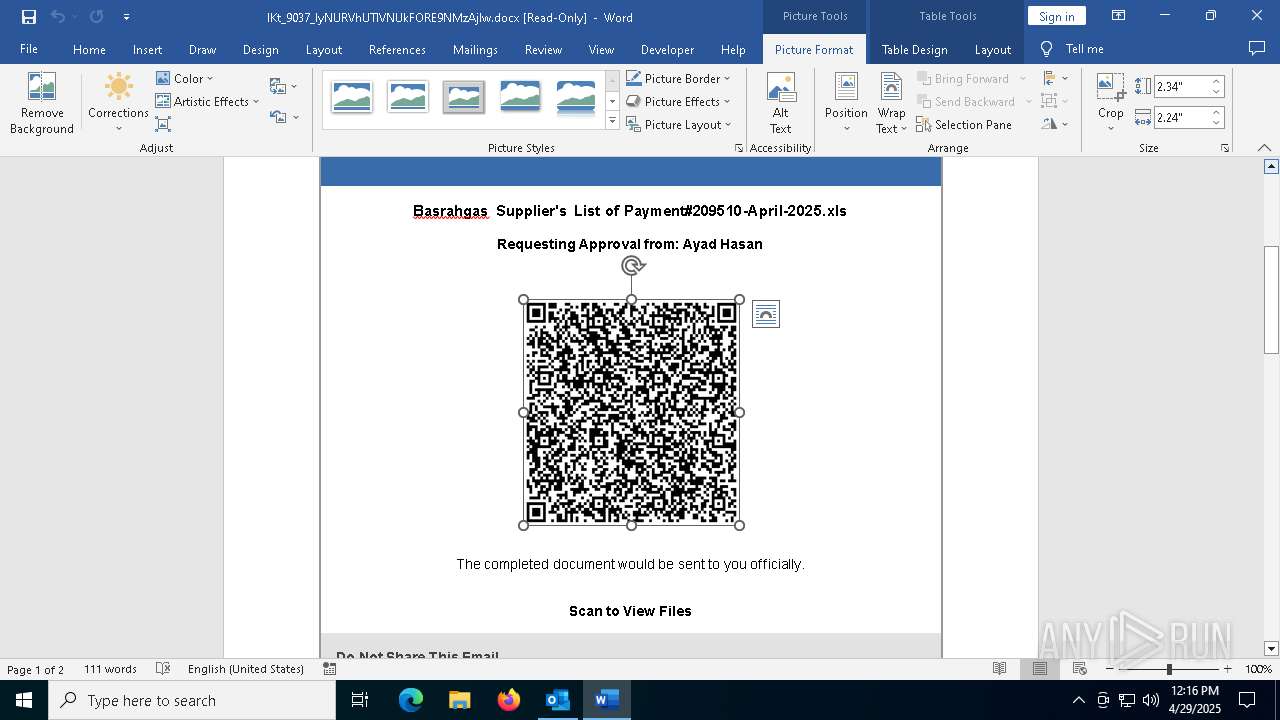Click the Transparency icon below Artistic Effects
The width and height of the screenshot is (1280, 720).
[163, 124]
